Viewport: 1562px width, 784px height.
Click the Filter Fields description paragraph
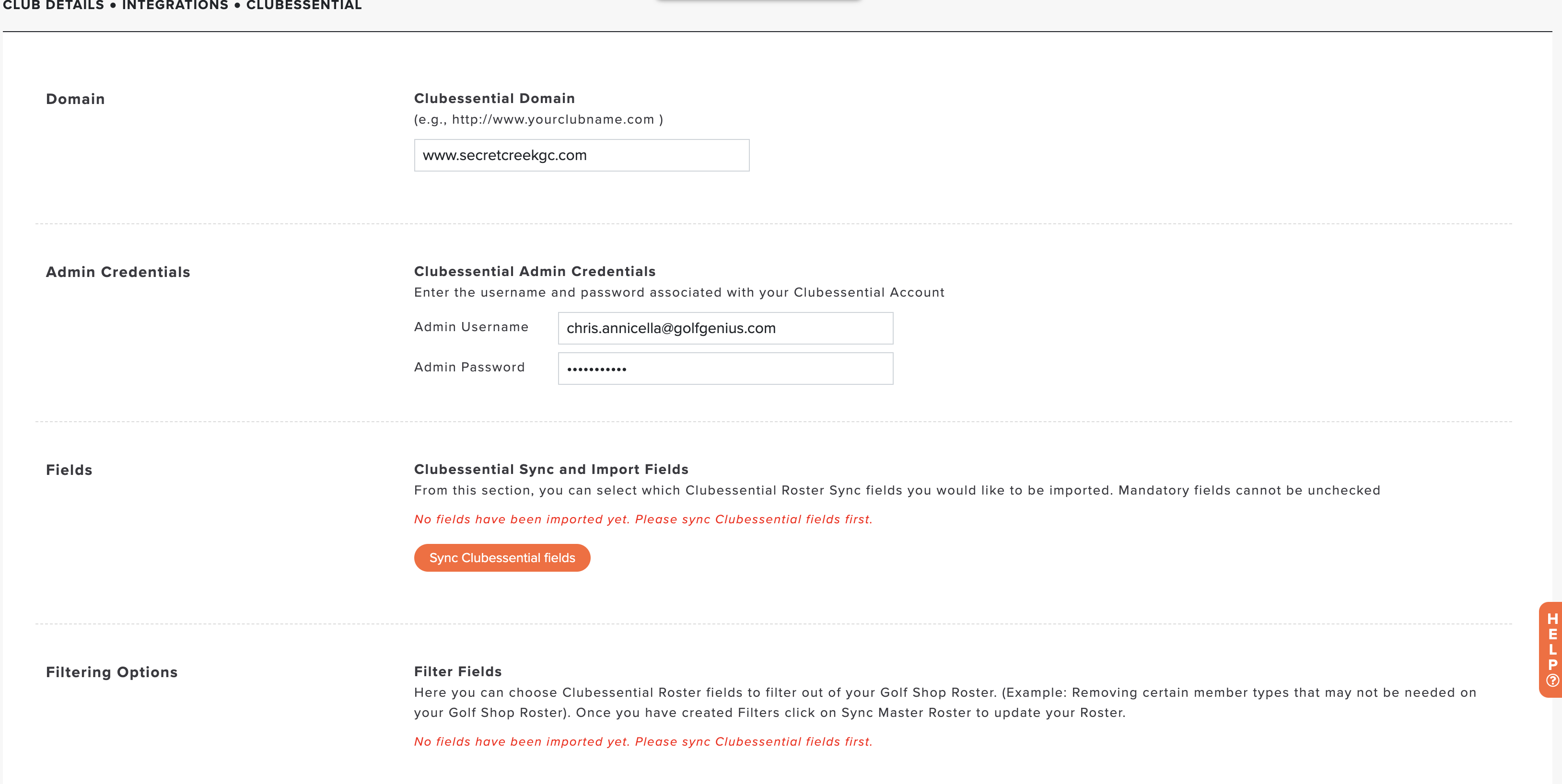(x=945, y=703)
